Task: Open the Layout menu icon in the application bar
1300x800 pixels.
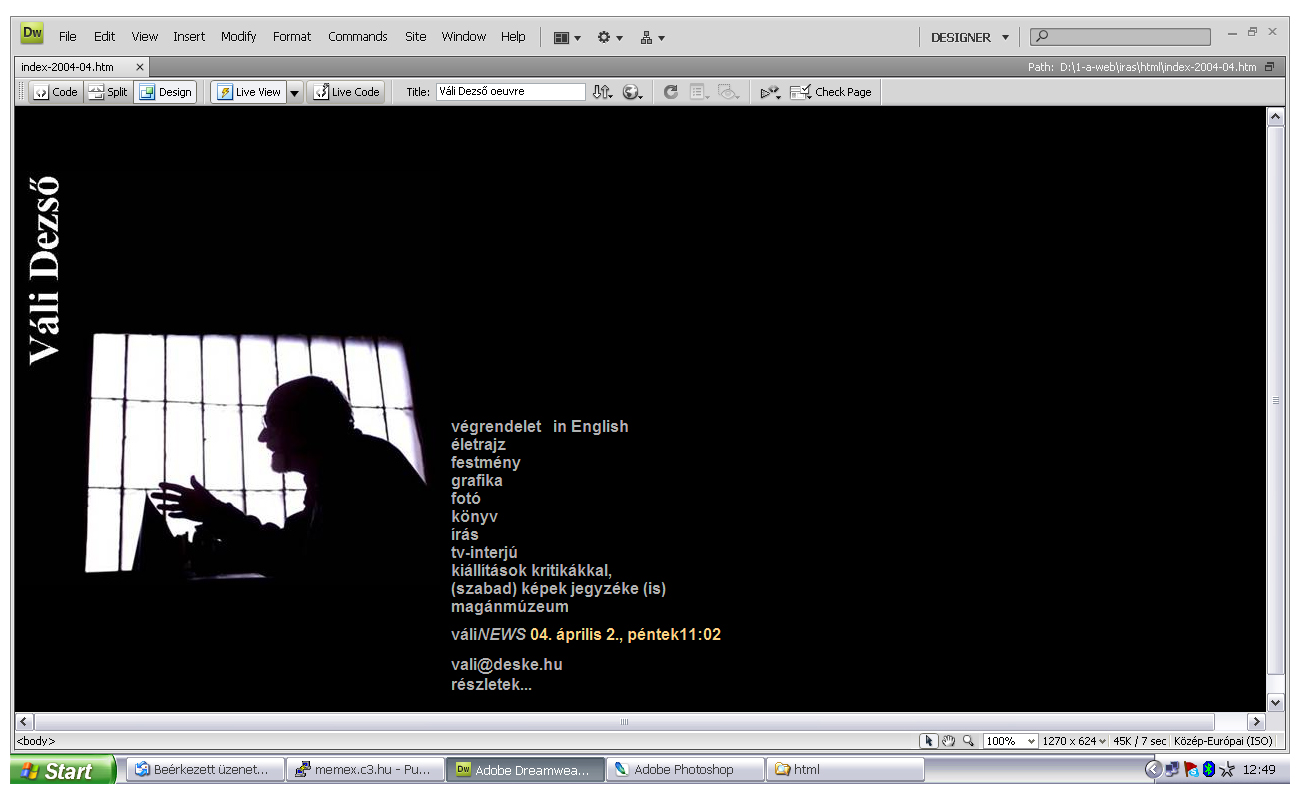Action: coord(566,37)
